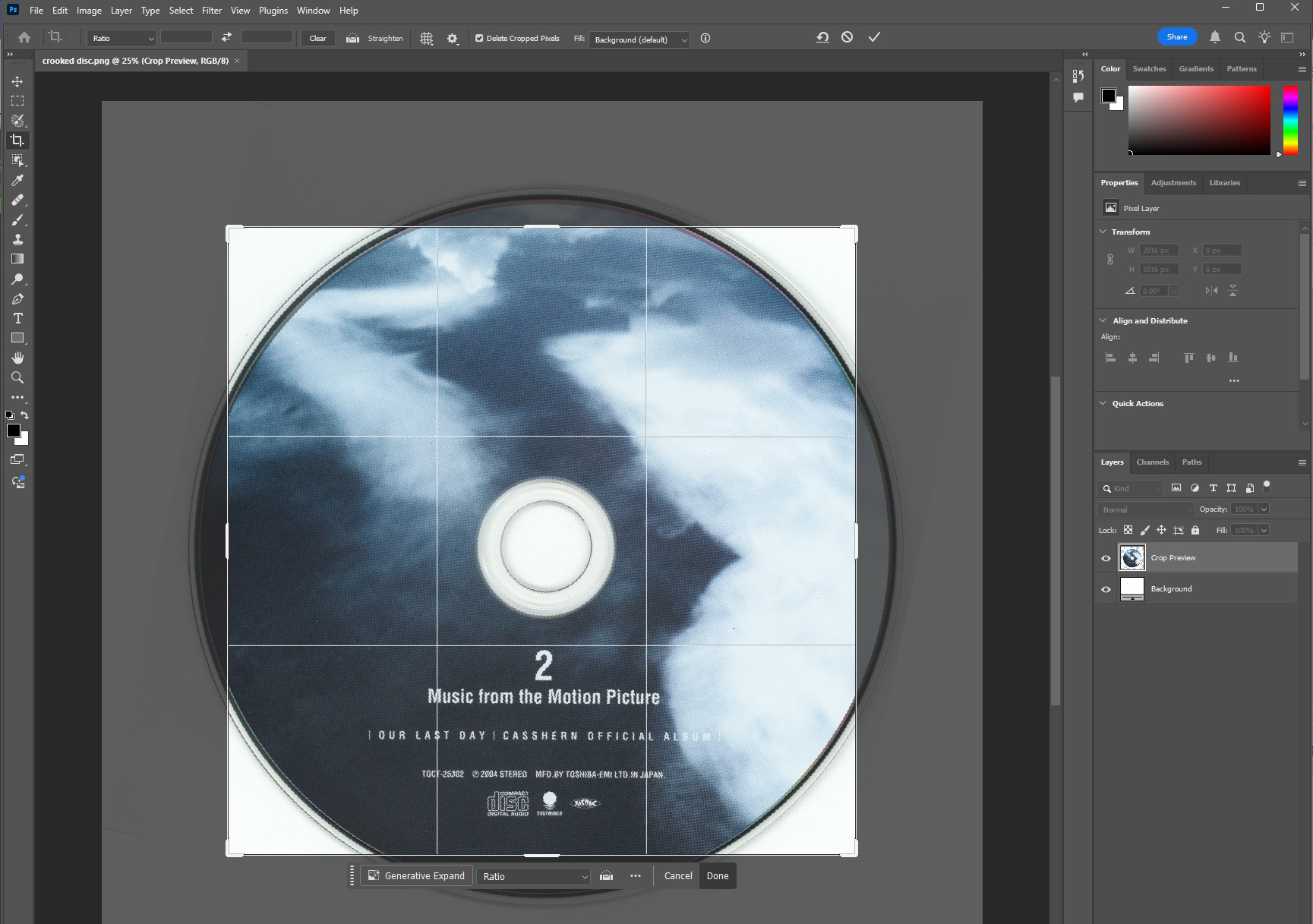Commit the crop with the checkmark
The height and width of the screenshot is (924, 1313).
pos(874,37)
